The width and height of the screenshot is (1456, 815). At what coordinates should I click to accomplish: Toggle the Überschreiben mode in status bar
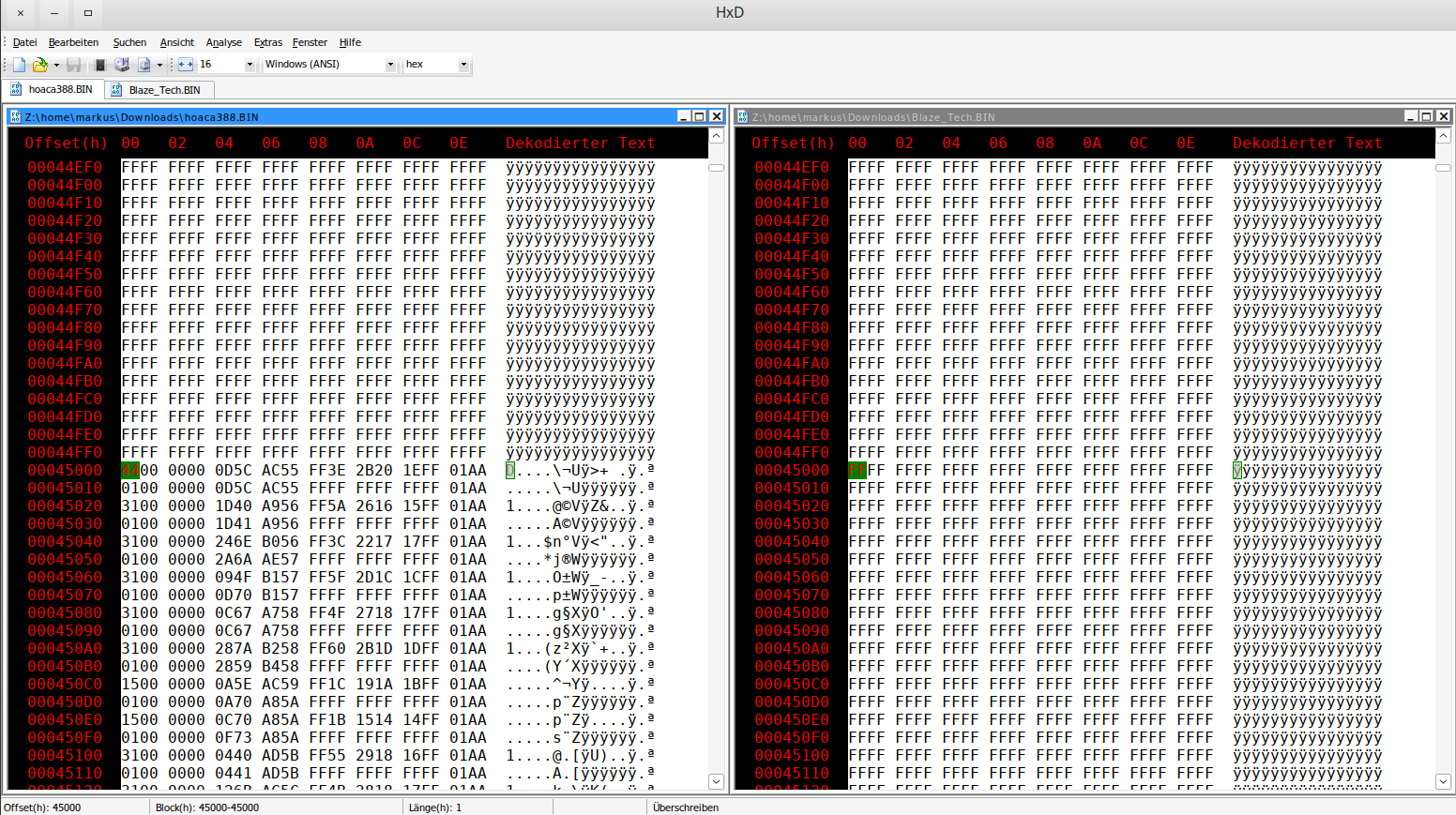(x=686, y=807)
